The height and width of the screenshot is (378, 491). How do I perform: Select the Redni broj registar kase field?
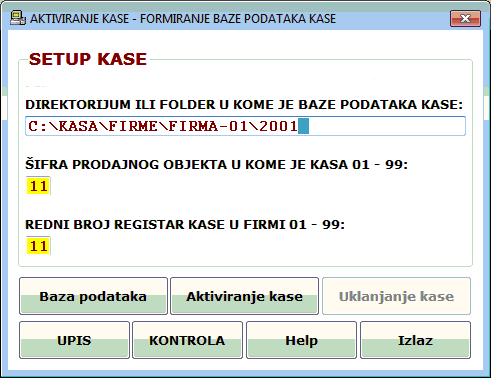tap(38, 246)
